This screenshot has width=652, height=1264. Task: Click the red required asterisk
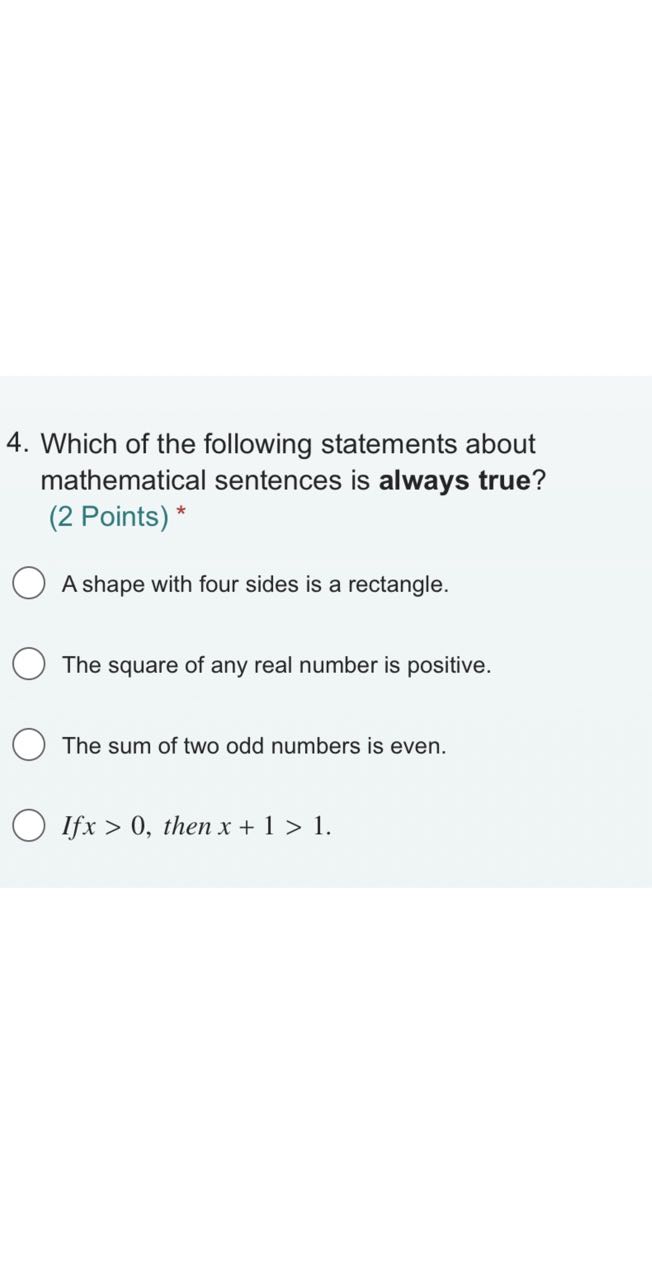178,511
